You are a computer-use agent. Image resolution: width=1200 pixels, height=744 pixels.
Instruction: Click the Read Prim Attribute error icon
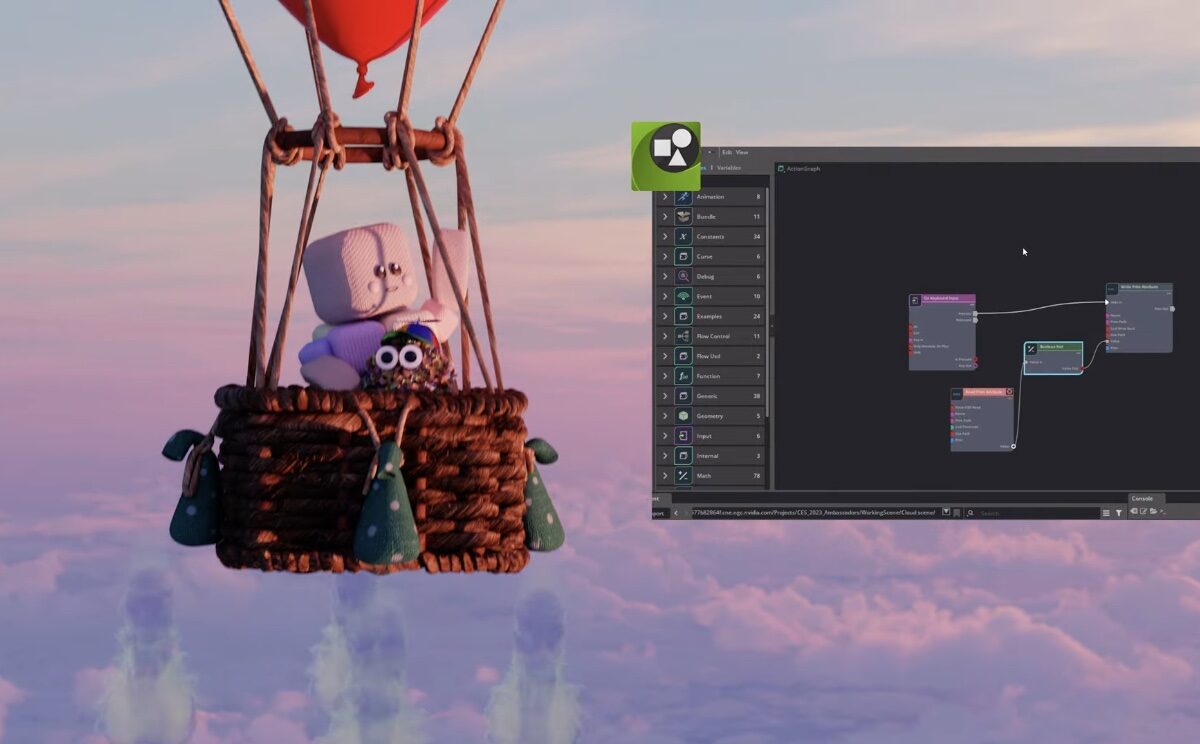1009,392
